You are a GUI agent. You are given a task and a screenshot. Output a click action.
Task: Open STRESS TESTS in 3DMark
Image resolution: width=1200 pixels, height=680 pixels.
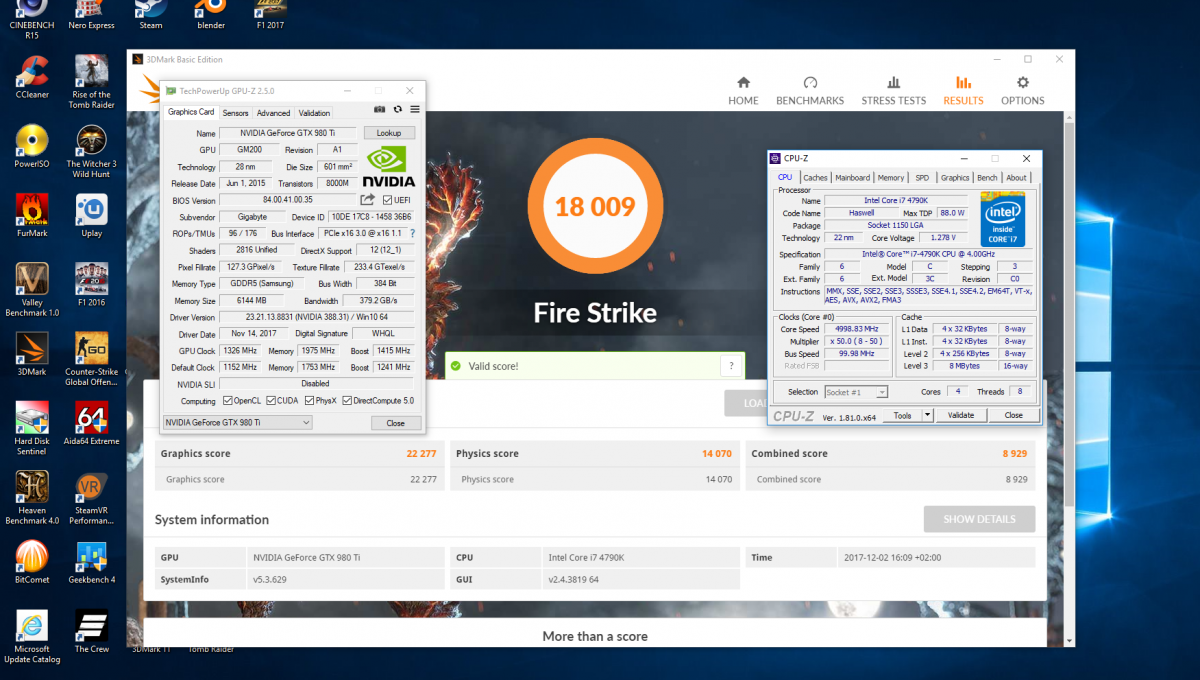[x=894, y=90]
